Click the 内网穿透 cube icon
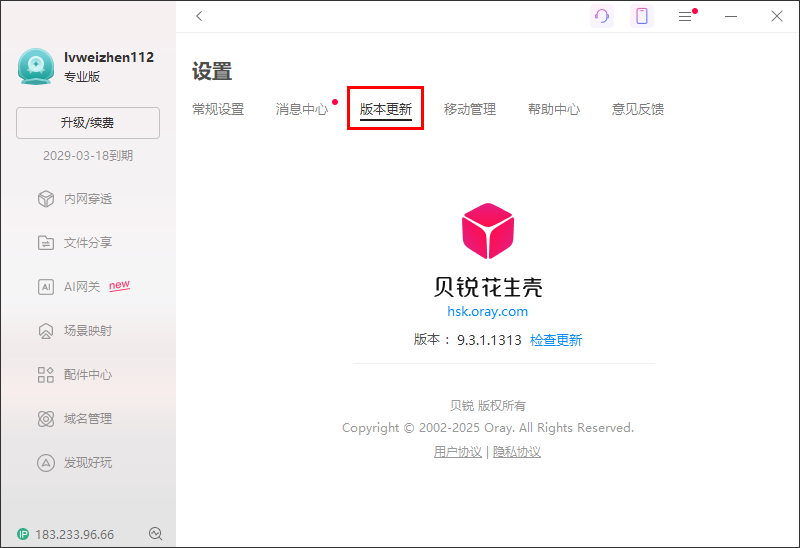800x548 pixels. [46, 199]
